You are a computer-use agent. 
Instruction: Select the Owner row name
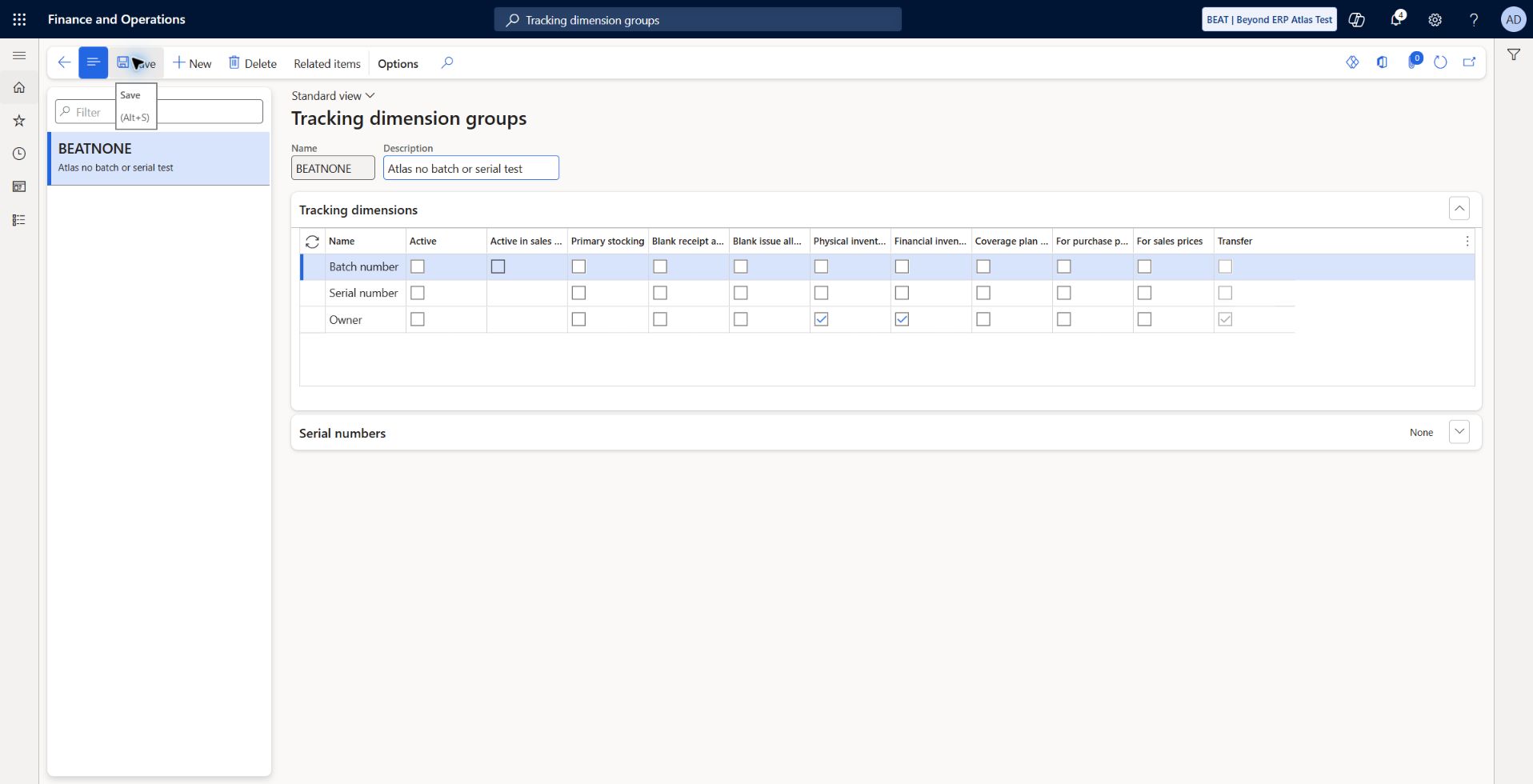pos(346,319)
